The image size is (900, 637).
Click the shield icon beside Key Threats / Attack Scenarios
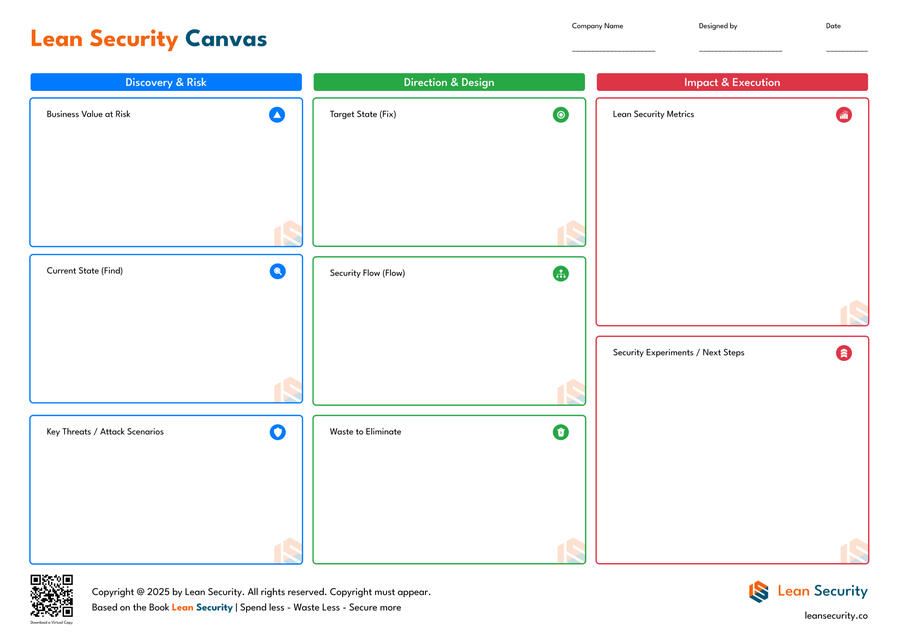(x=277, y=432)
